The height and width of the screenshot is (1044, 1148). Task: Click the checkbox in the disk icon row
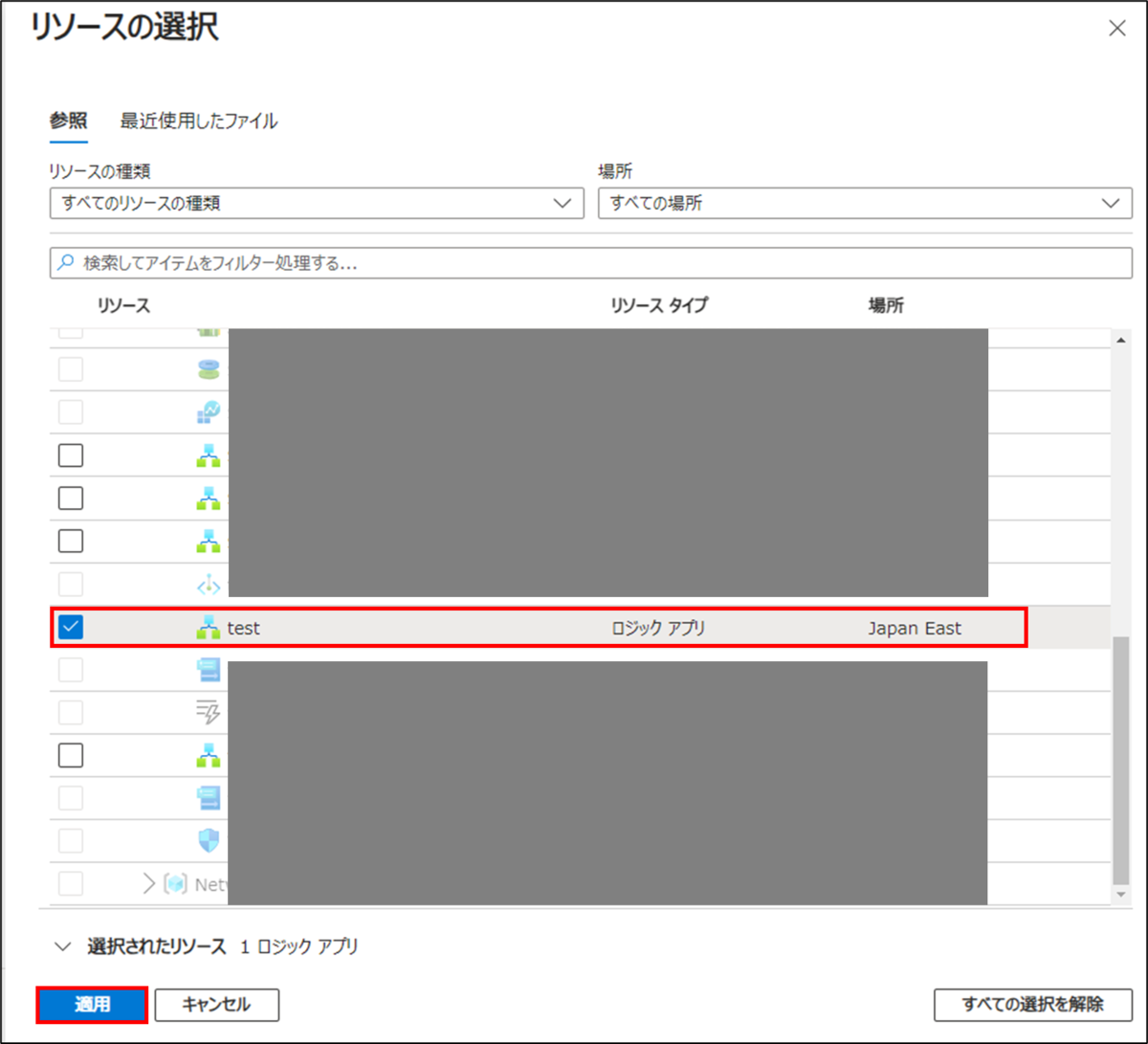(x=71, y=369)
